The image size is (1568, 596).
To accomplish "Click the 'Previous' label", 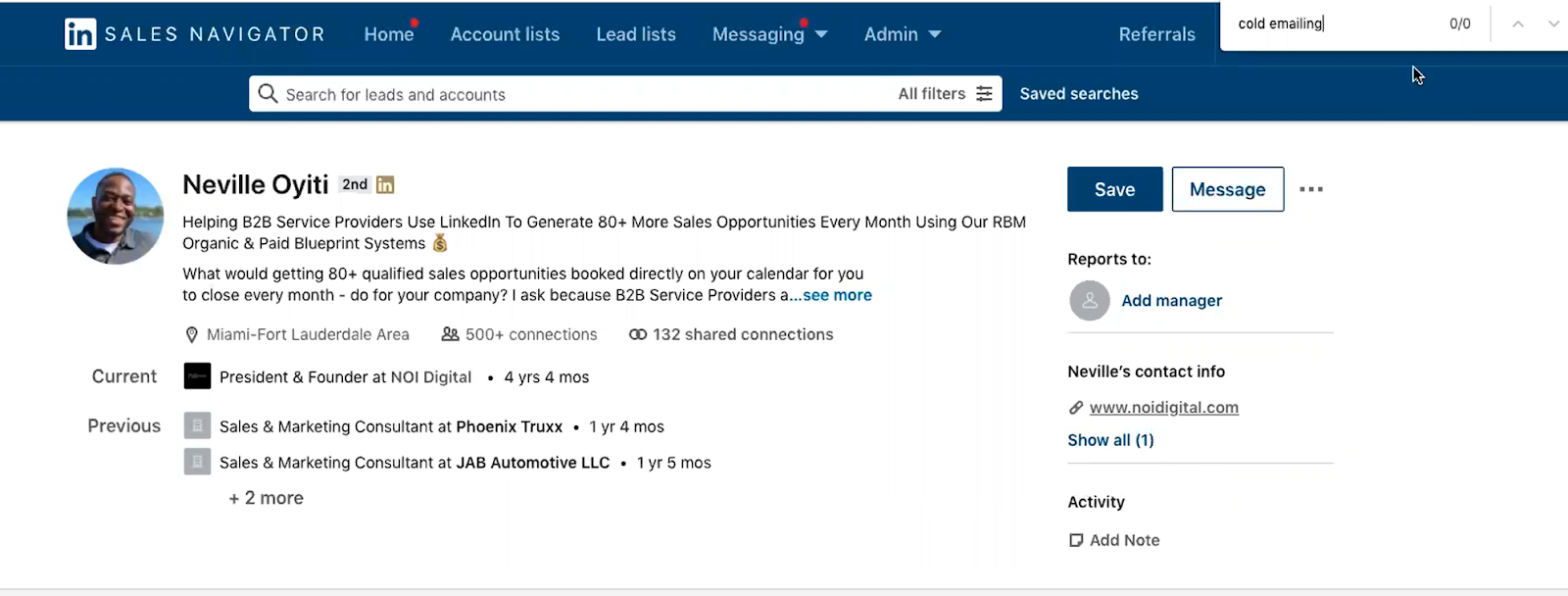I will click(124, 425).
